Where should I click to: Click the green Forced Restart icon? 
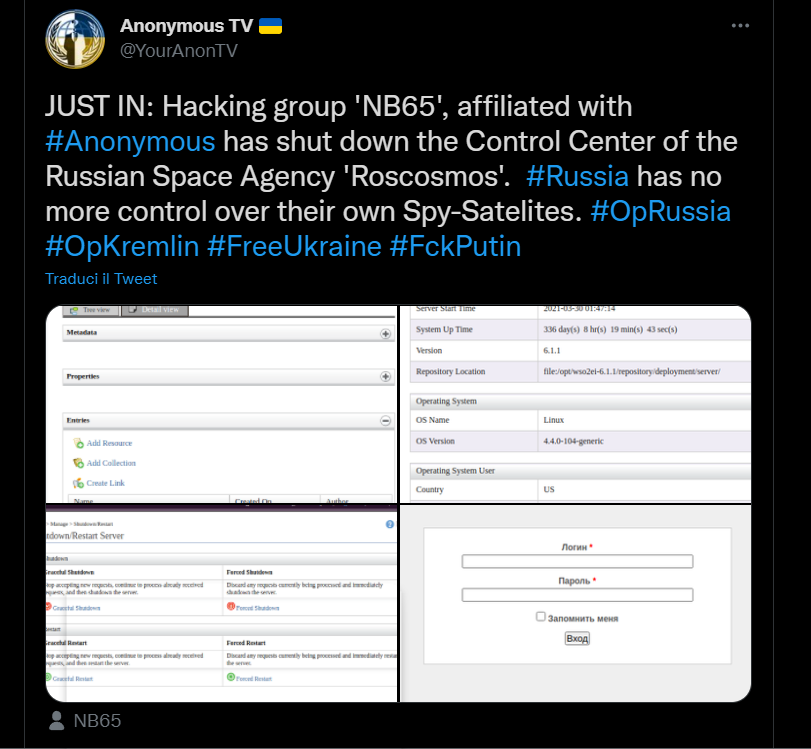coord(231,677)
